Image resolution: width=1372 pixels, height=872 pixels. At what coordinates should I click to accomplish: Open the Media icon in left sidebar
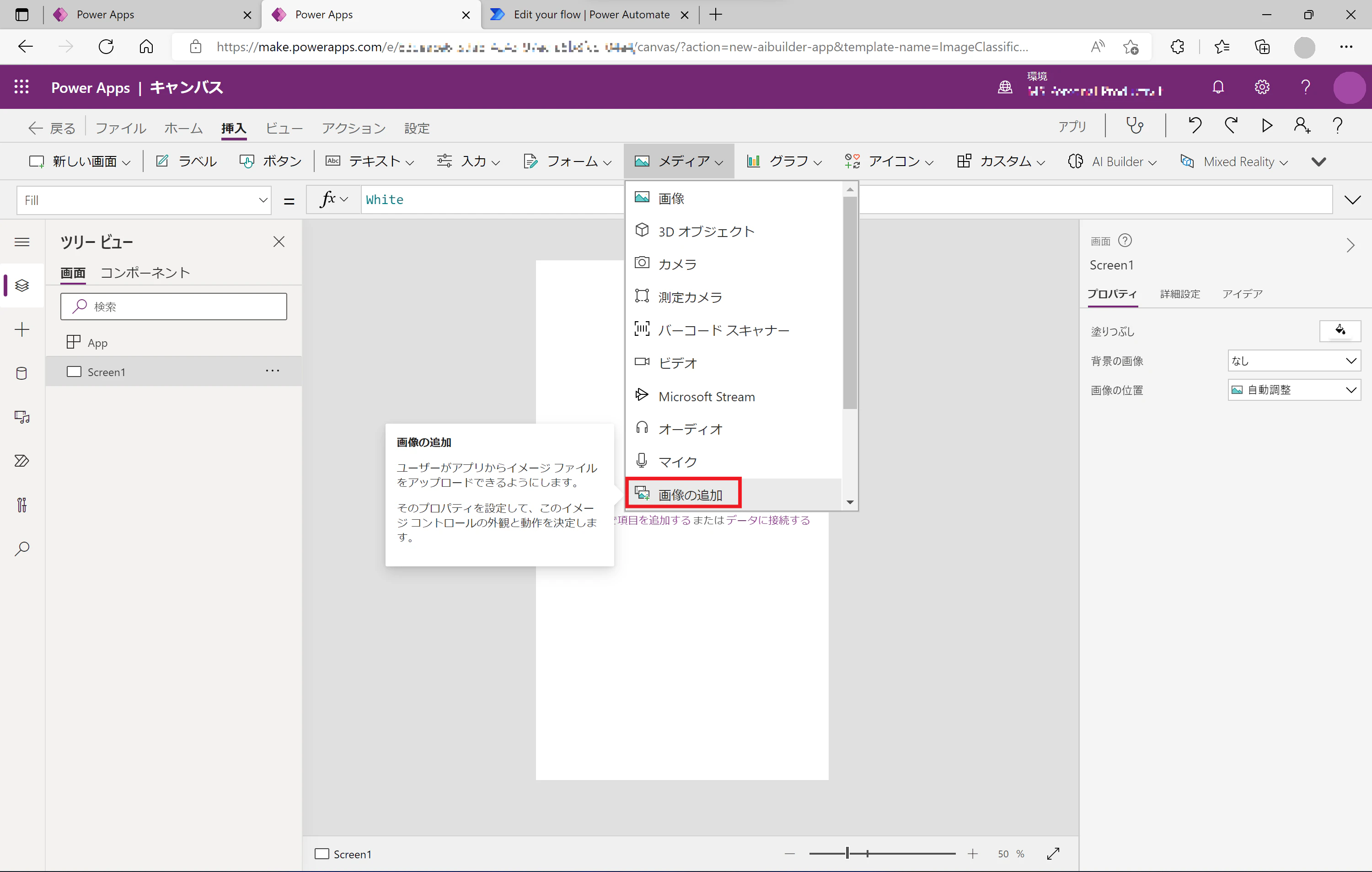[x=21, y=417]
